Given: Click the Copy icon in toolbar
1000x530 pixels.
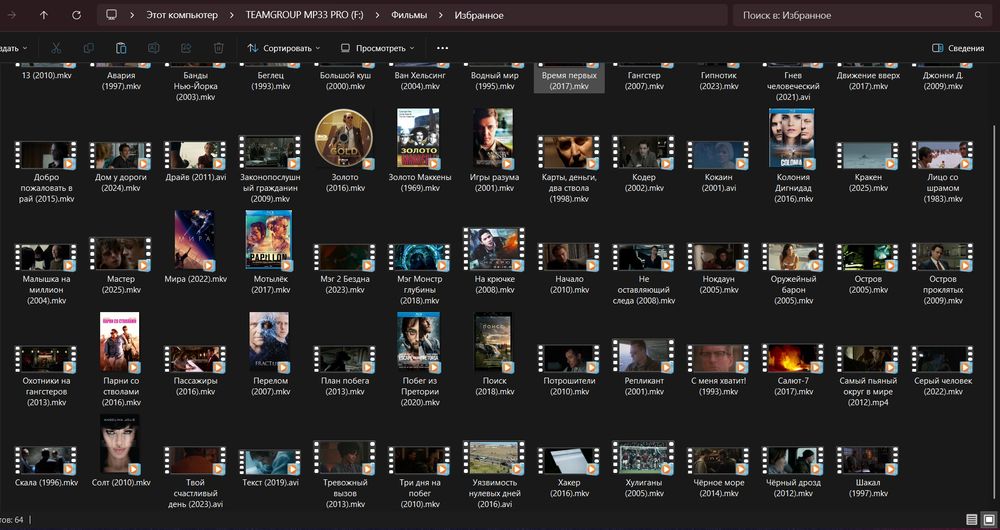Looking at the screenshot, I should 89,48.
